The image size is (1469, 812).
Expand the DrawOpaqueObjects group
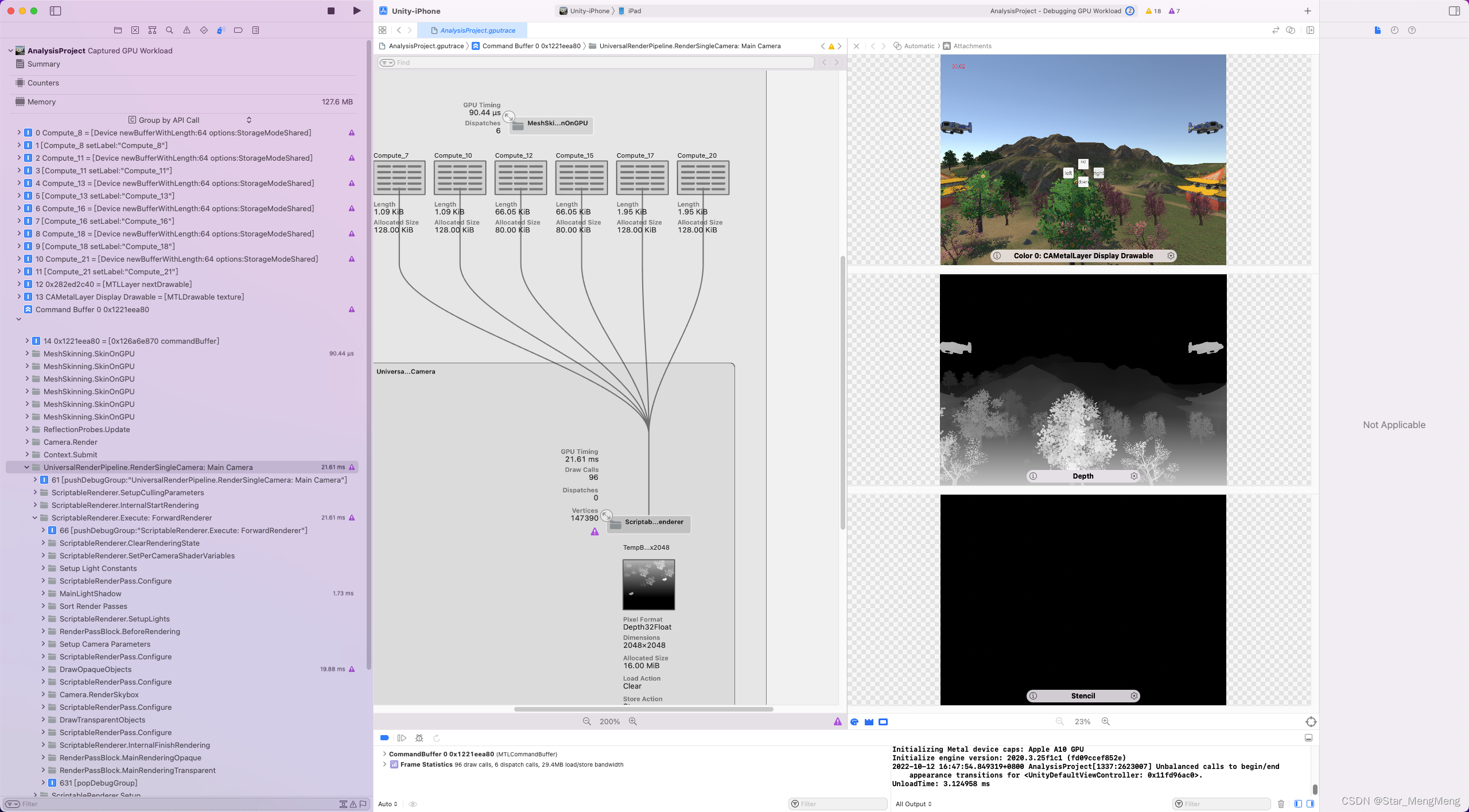43,669
